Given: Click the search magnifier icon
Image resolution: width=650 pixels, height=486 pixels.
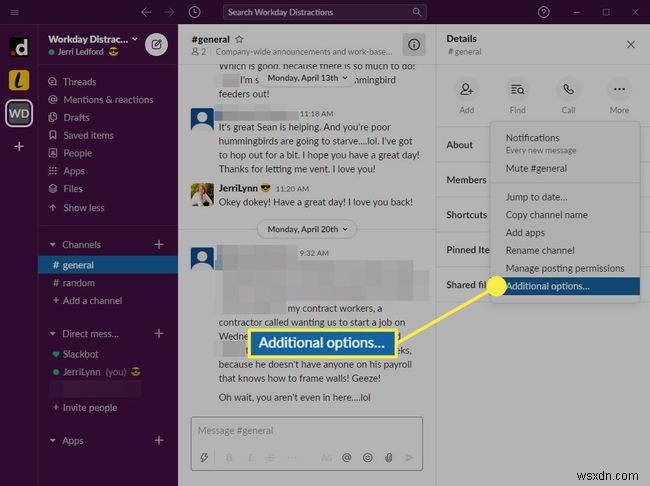Looking at the screenshot, I should click(x=417, y=12).
